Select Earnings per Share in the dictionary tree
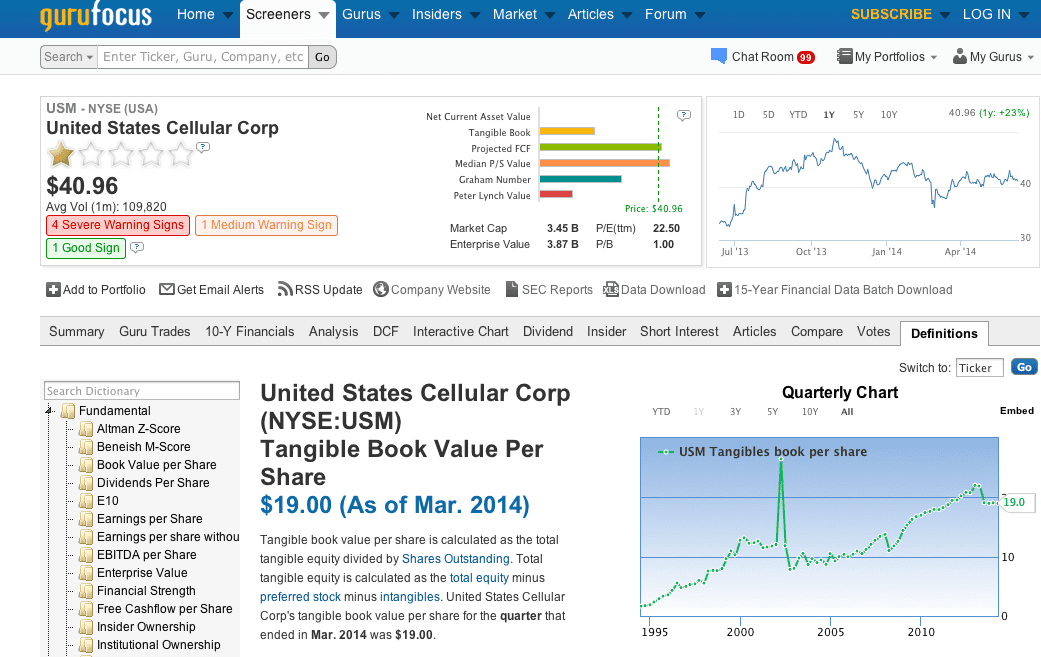This screenshot has width=1041, height=657. pos(149,519)
